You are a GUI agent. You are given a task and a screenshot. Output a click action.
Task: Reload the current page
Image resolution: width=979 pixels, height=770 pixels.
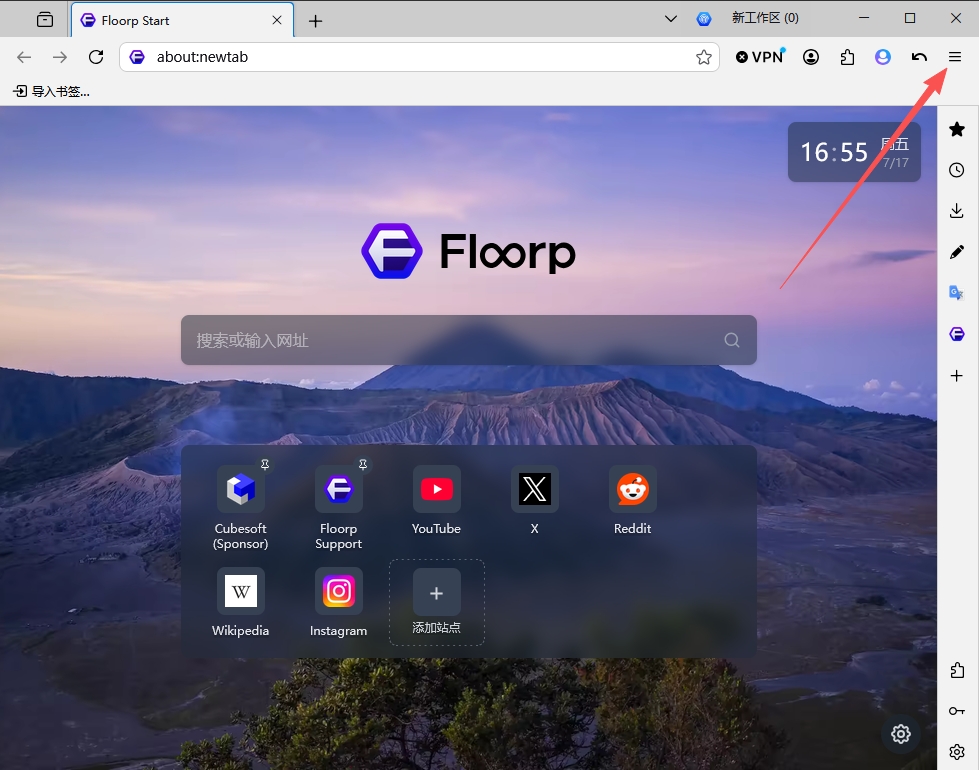click(x=96, y=57)
